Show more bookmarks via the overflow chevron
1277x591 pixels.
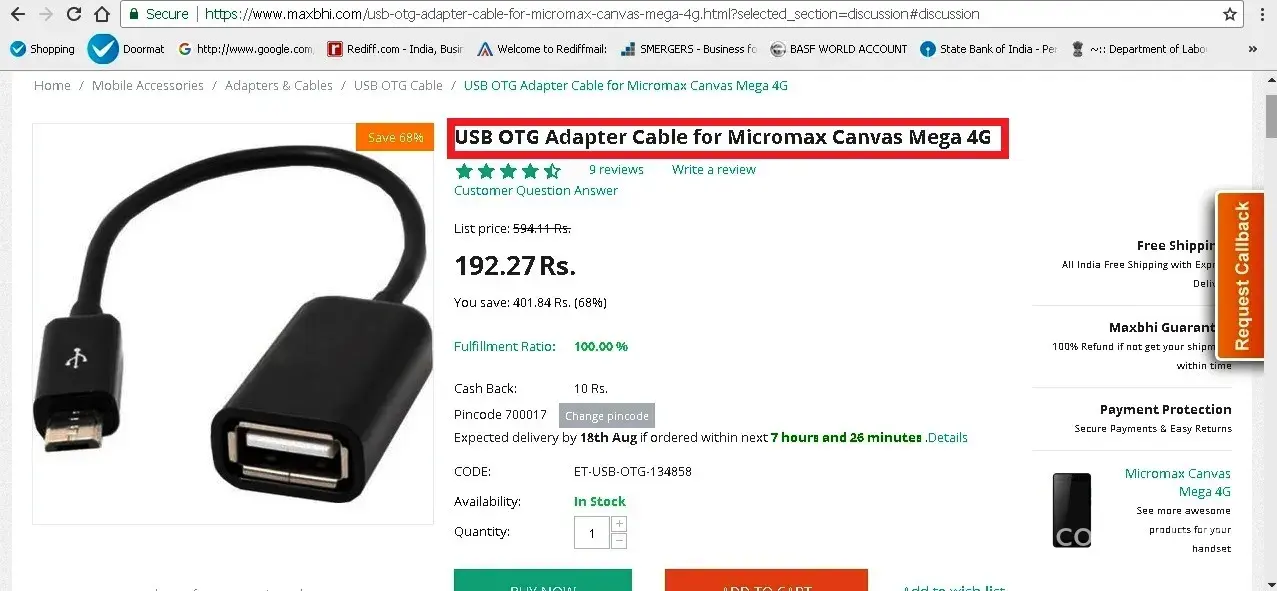tap(1253, 48)
